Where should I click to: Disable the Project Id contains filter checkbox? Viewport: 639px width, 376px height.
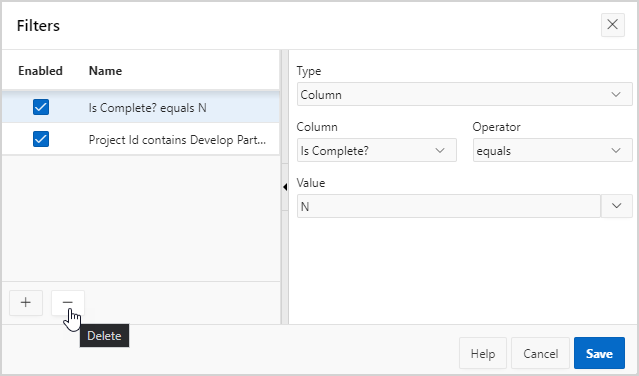point(41,139)
